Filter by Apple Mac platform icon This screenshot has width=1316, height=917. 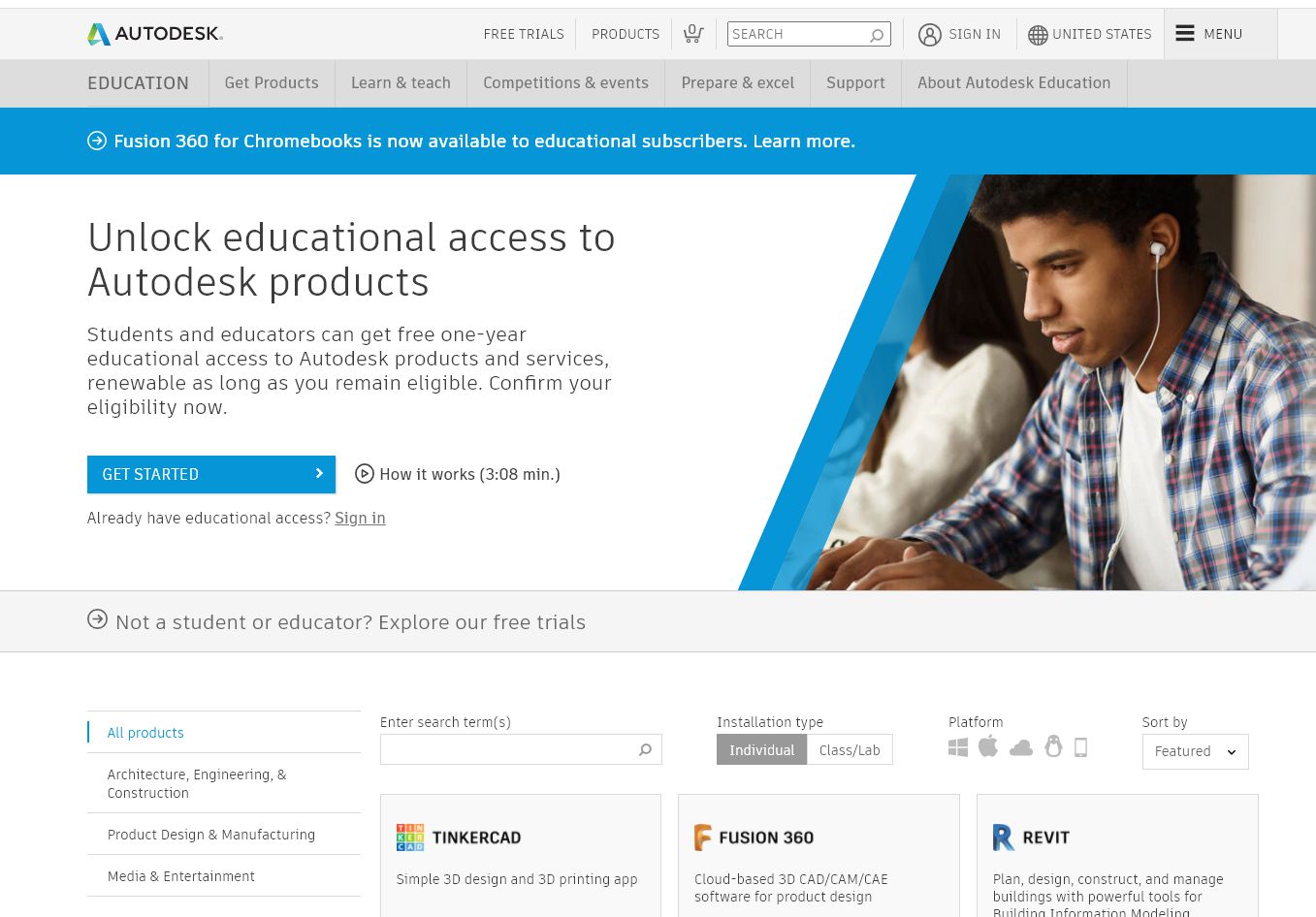pos(988,746)
